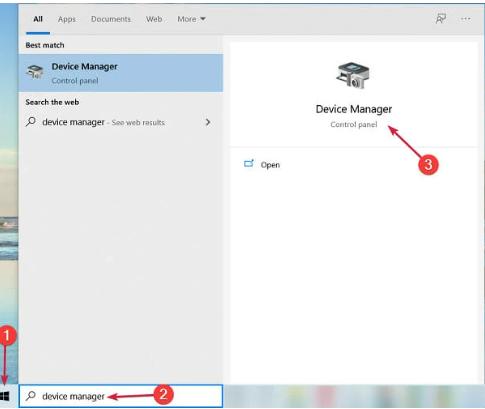Viewport: 485px width, 409px height.
Task: Switch to the Apps tab
Action: [67, 19]
